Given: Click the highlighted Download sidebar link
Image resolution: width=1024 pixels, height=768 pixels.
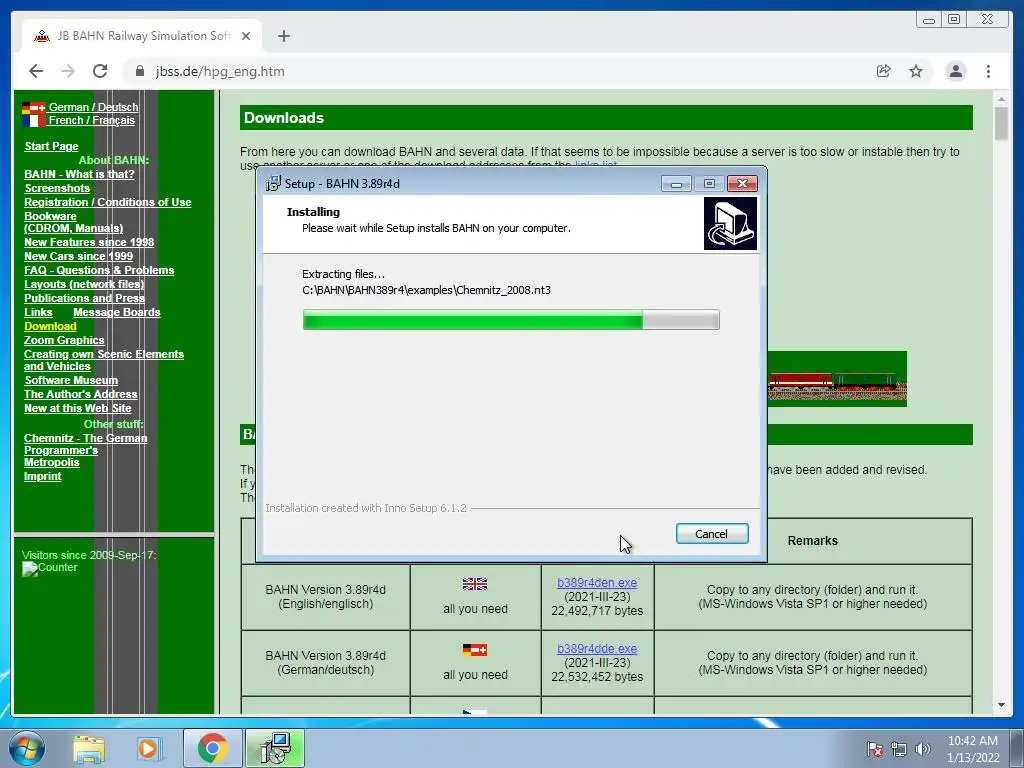Looking at the screenshot, I should (x=50, y=327).
